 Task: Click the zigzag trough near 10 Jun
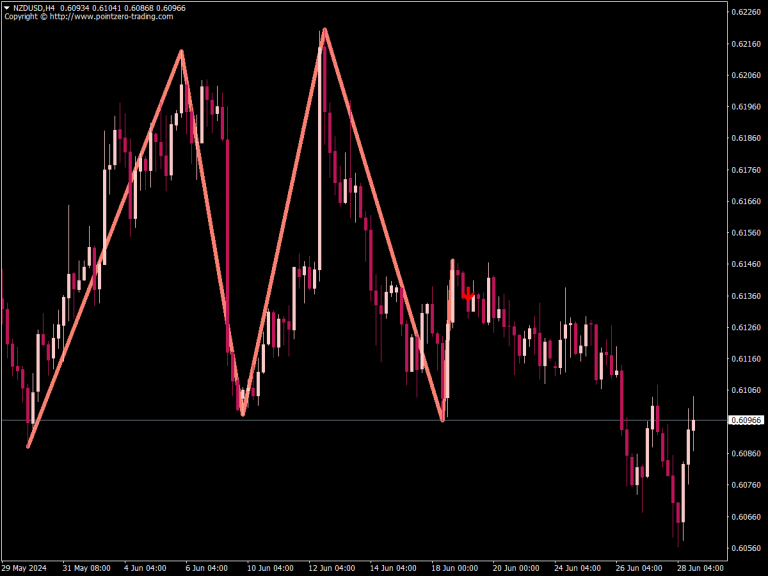[243, 414]
